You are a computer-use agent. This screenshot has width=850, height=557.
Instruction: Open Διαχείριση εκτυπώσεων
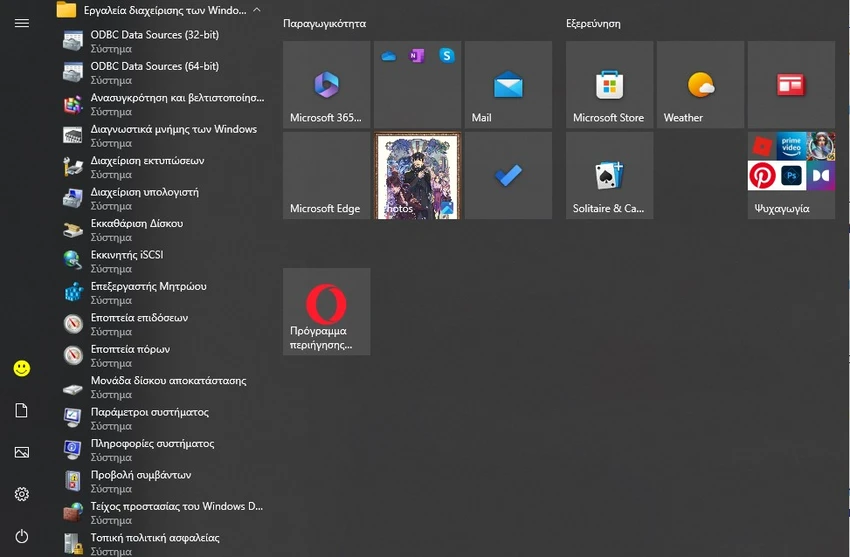163,167
